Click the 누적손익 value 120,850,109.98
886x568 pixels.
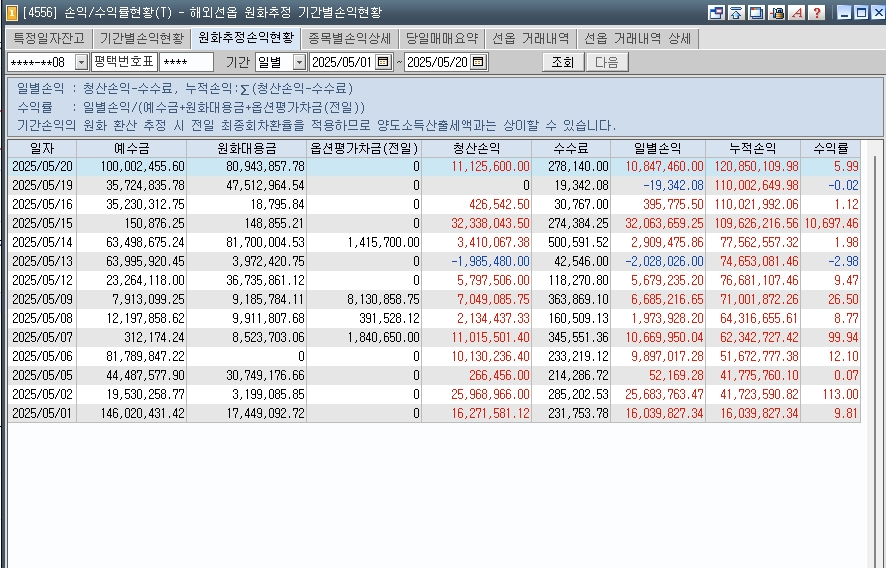757,166
